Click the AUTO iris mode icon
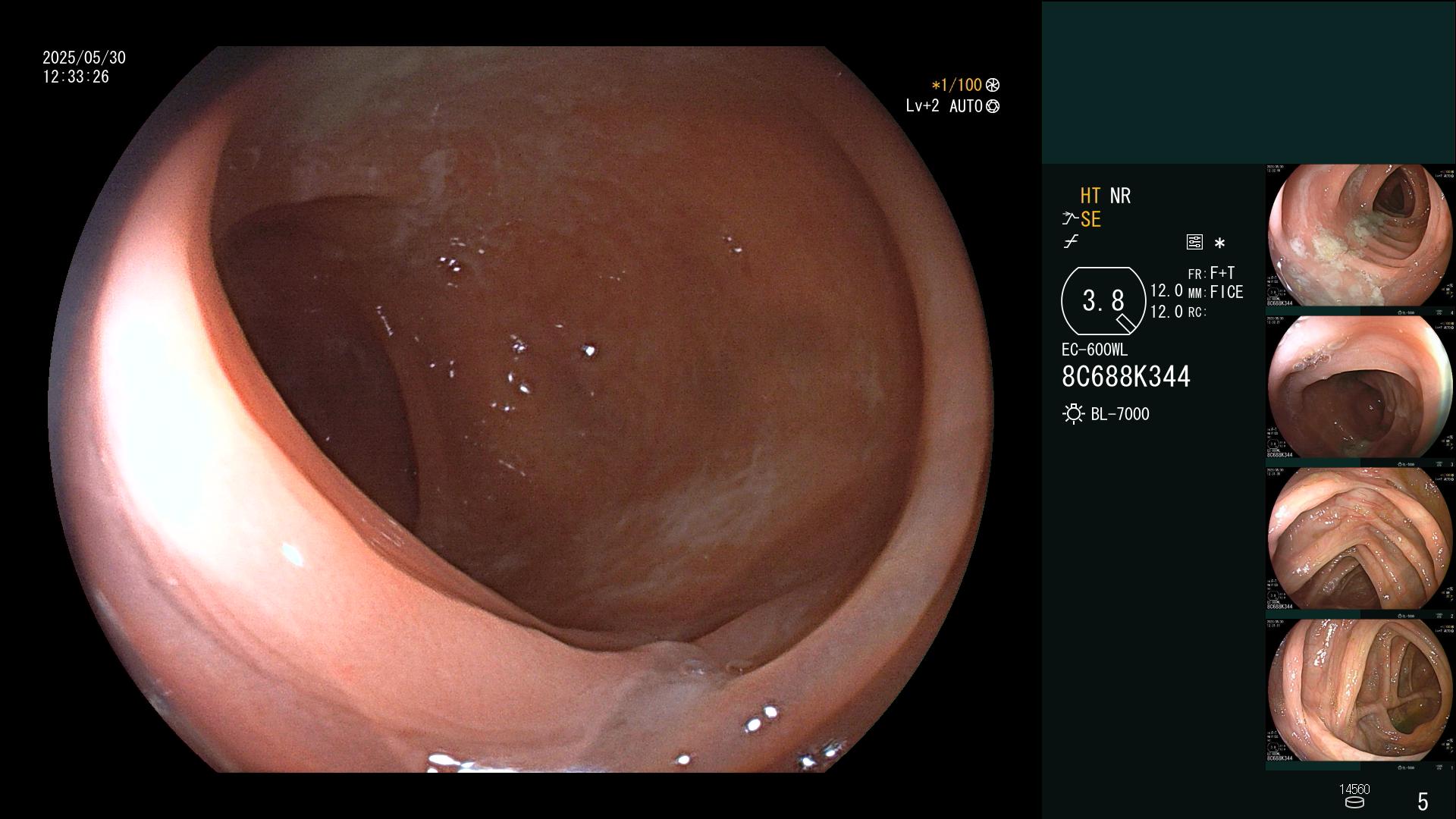 point(993,107)
